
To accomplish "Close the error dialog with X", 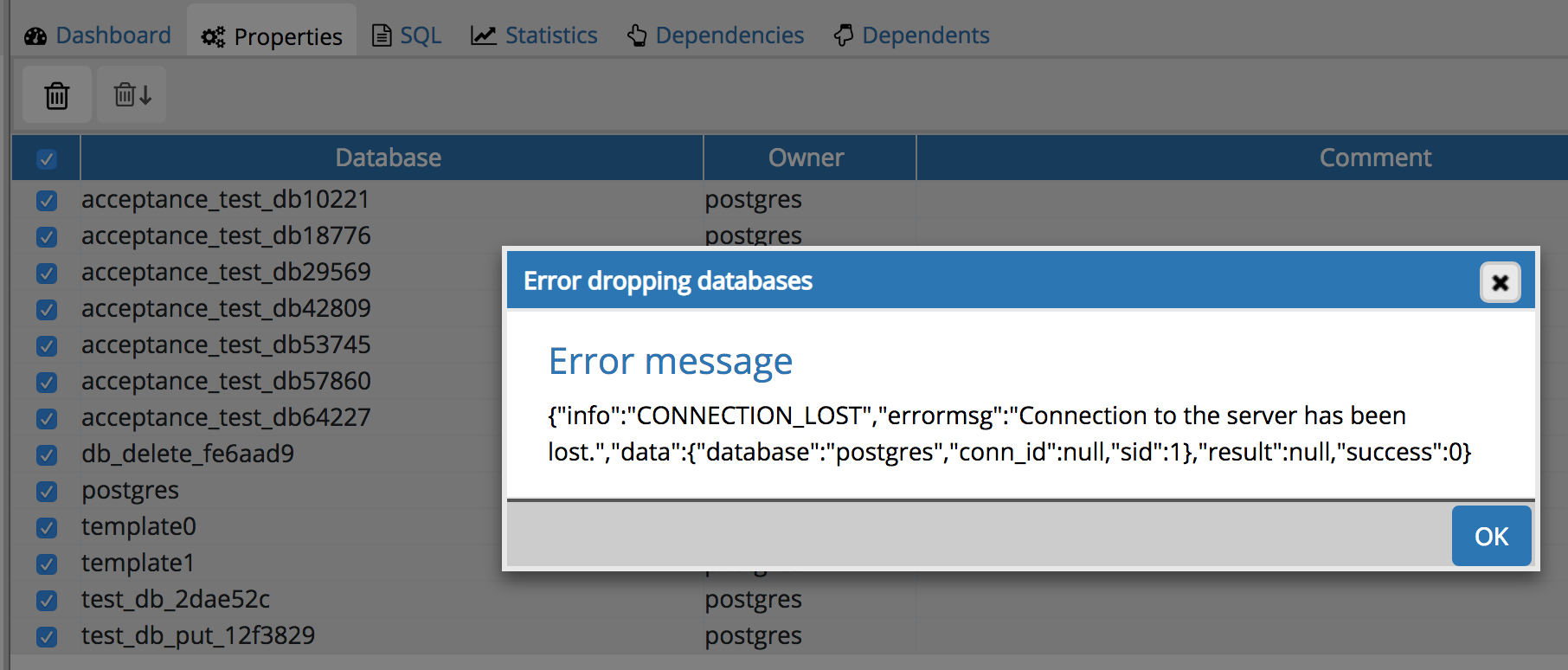I will [1500, 282].
